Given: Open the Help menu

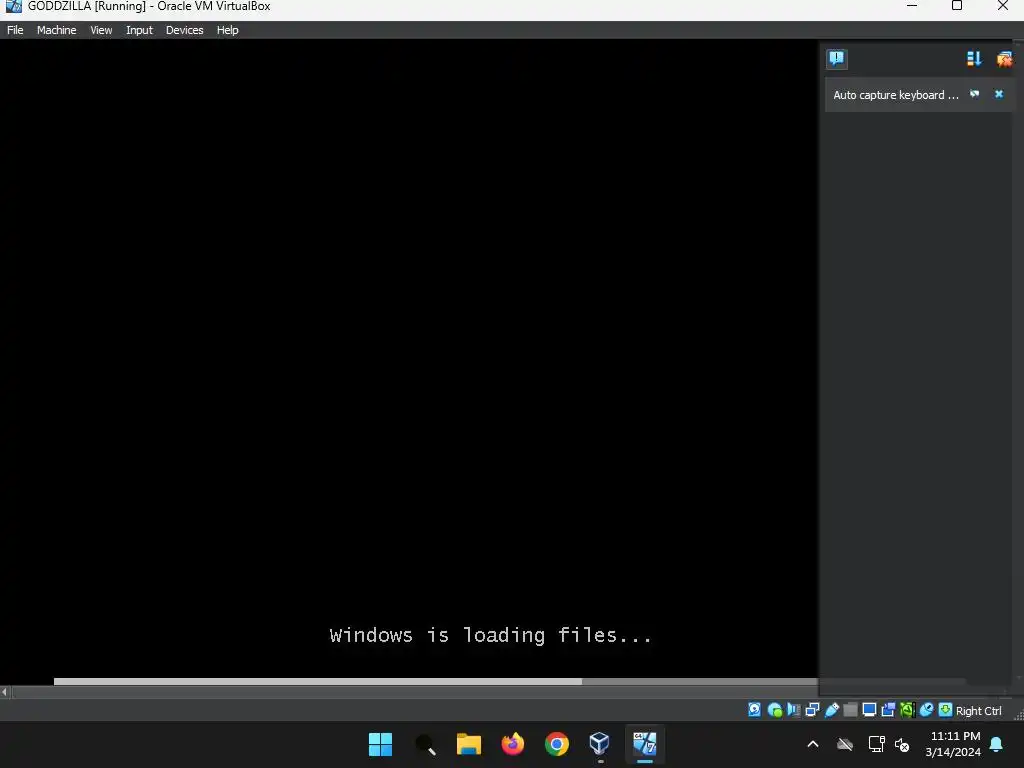Looking at the screenshot, I should (x=227, y=30).
